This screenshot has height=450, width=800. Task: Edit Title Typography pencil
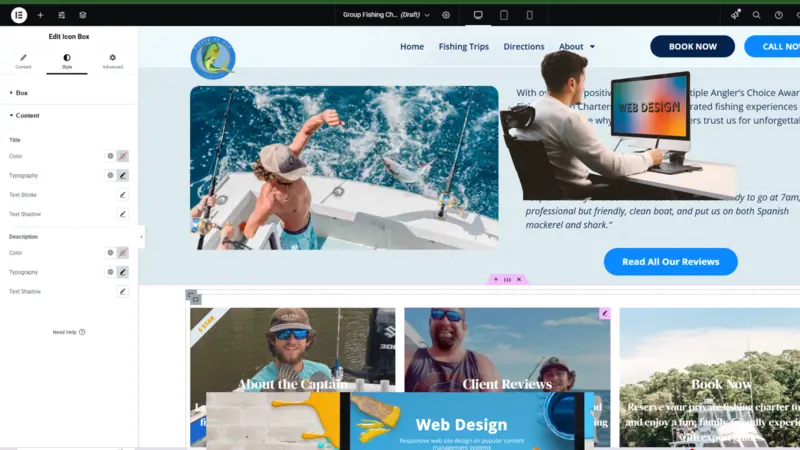coord(122,176)
